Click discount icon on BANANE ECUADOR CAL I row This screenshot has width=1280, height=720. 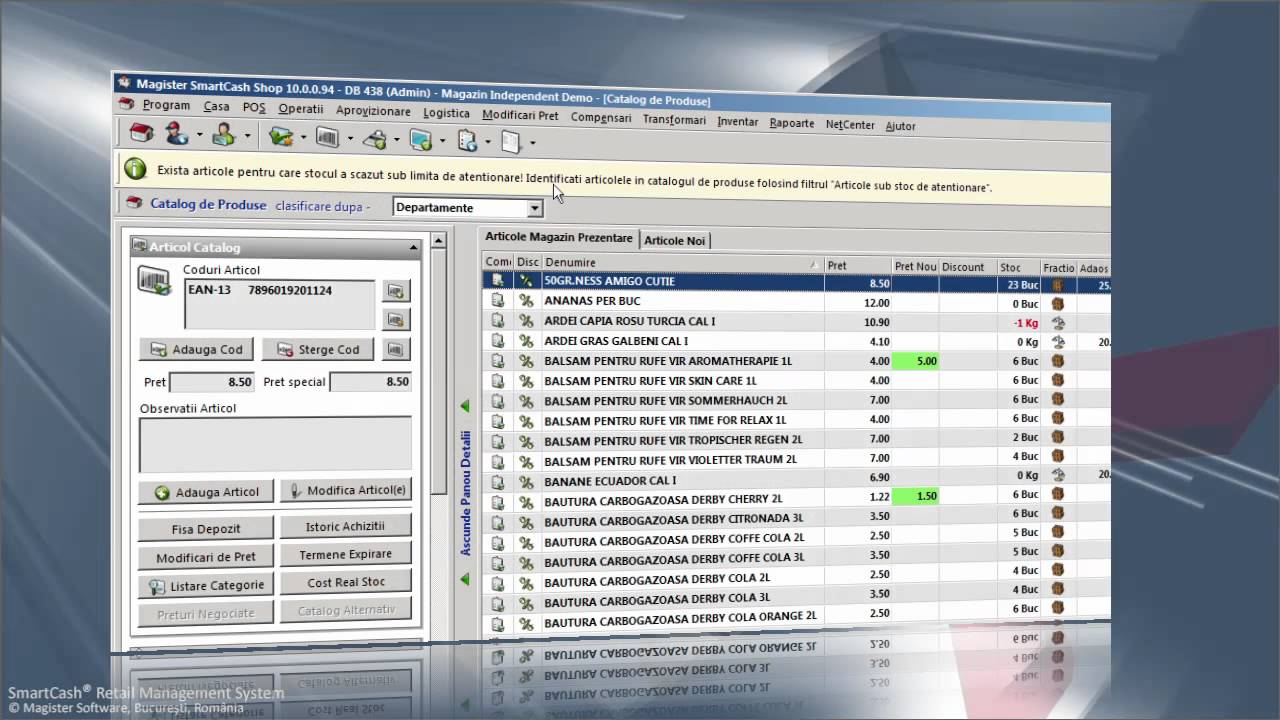pyautogui.click(x=526, y=480)
